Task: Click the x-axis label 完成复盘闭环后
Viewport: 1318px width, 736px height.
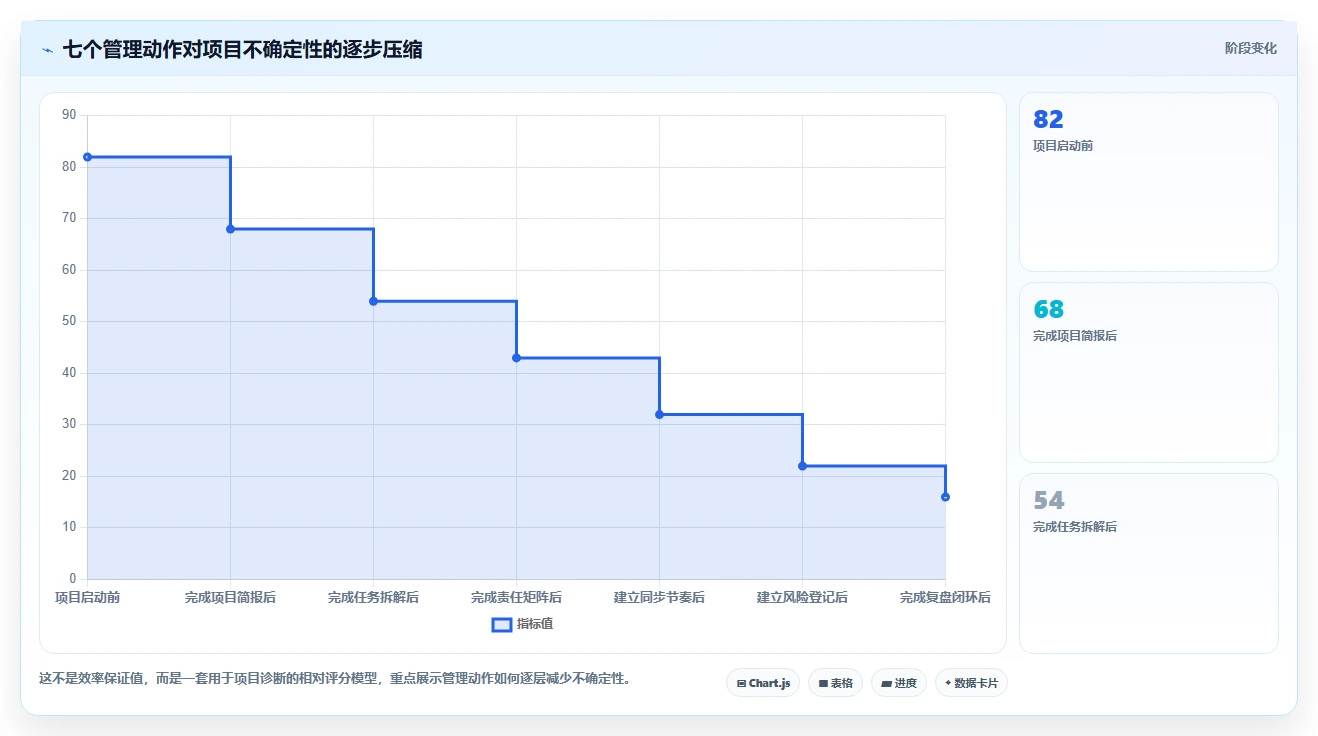Action: [x=945, y=597]
